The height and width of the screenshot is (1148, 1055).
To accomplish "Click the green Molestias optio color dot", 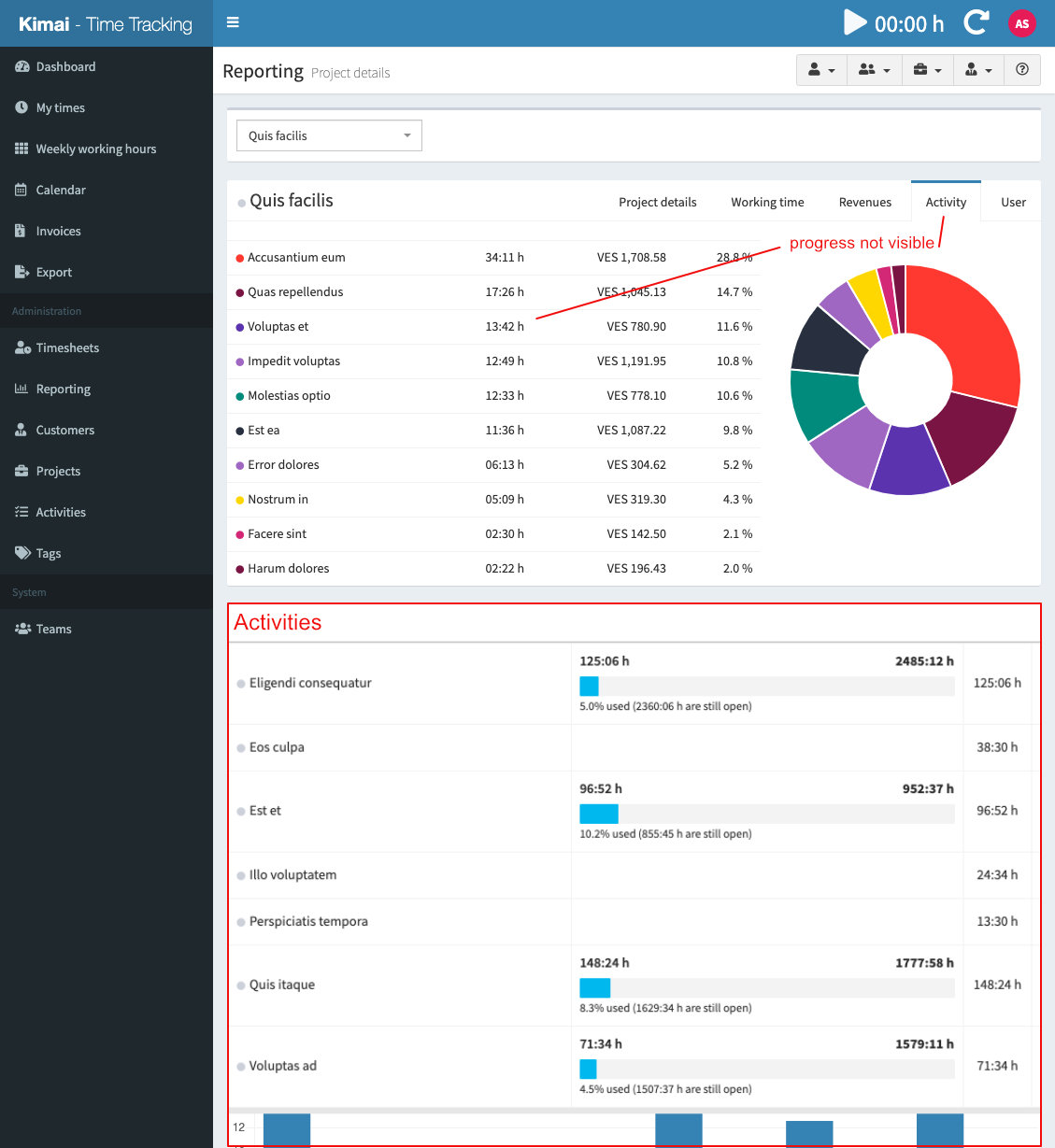I will (240, 396).
